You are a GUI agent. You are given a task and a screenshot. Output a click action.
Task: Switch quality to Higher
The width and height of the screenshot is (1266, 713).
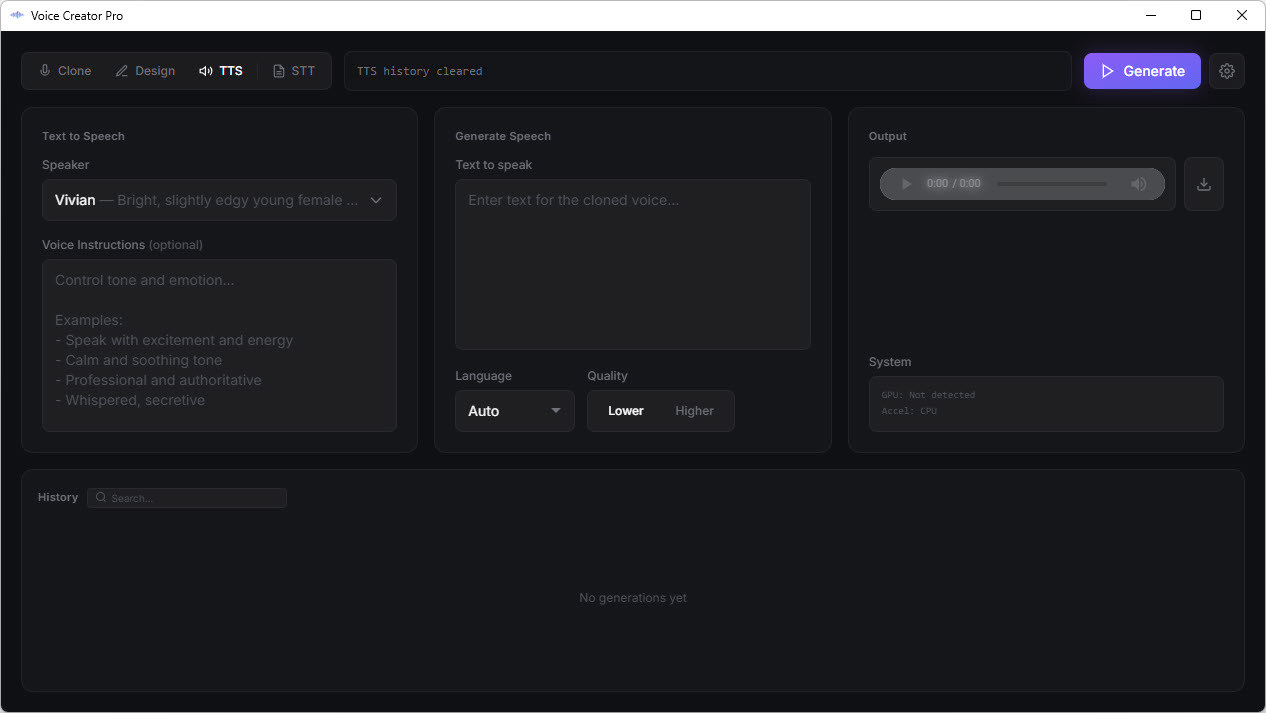coord(694,410)
